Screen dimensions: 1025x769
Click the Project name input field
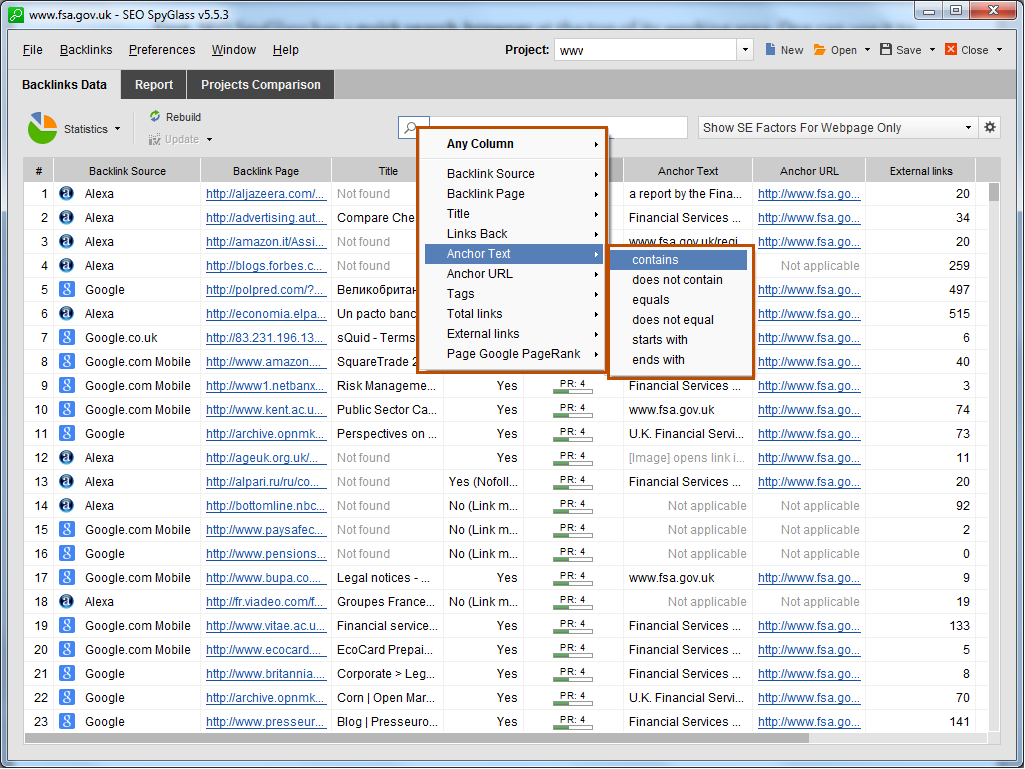click(646, 50)
